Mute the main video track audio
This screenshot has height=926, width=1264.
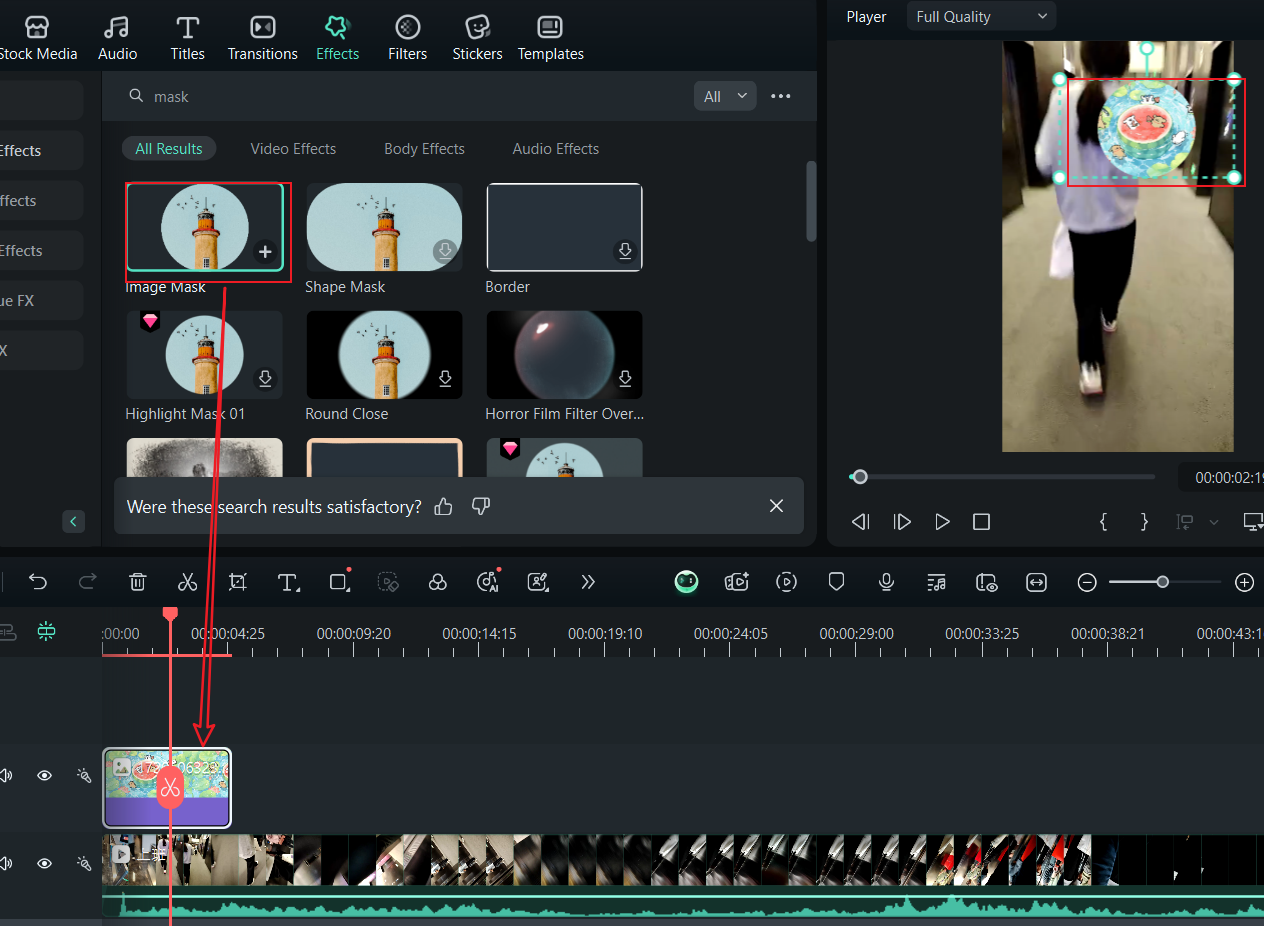pyautogui.click(x=6, y=863)
